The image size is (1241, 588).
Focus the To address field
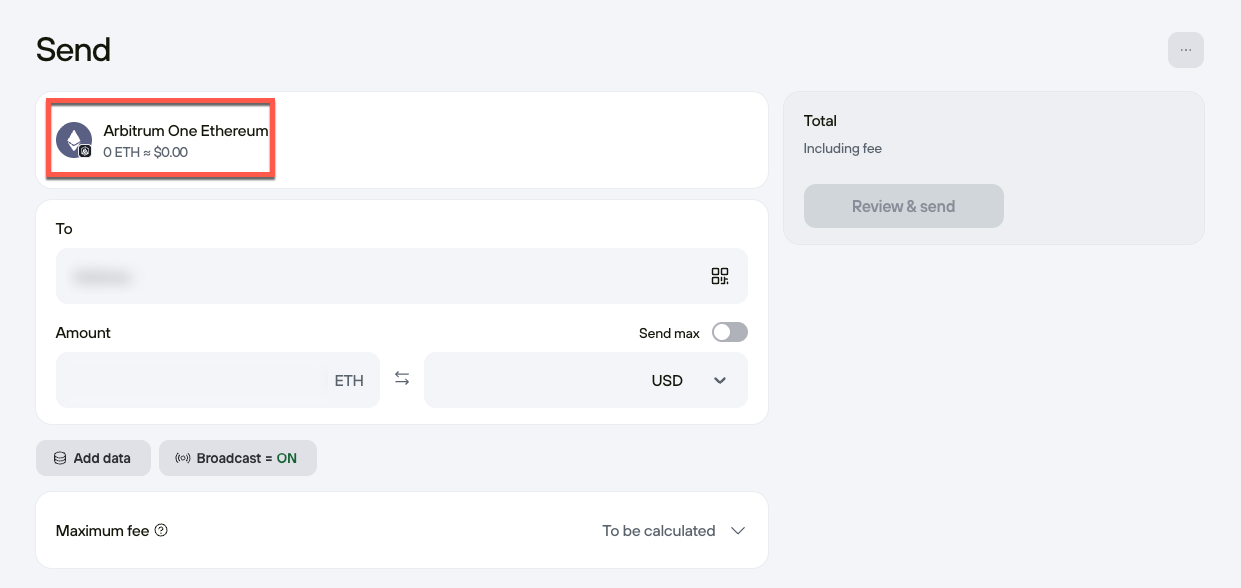click(380, 276)
